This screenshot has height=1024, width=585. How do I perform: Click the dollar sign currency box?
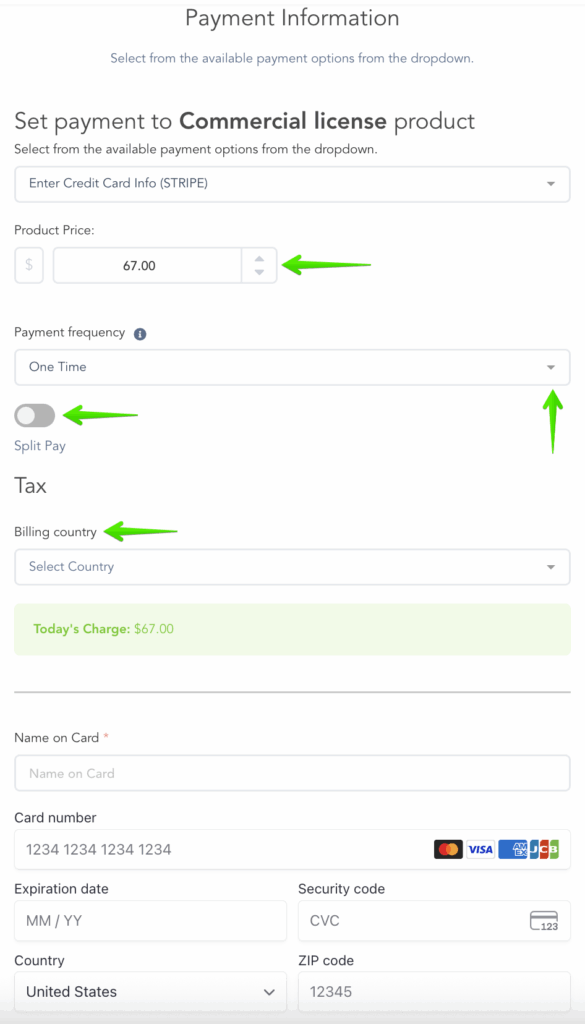click(29, 265)
